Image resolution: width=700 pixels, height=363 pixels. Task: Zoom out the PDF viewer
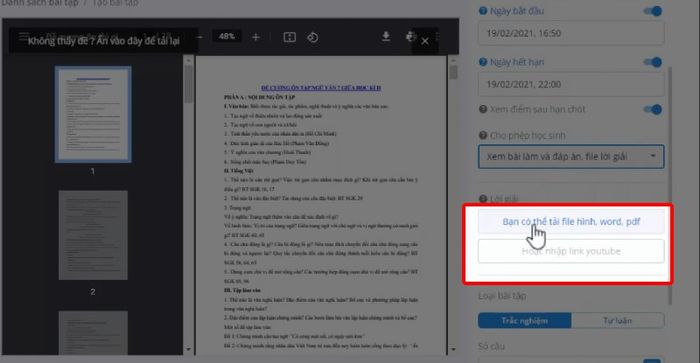tap(200, 37)
